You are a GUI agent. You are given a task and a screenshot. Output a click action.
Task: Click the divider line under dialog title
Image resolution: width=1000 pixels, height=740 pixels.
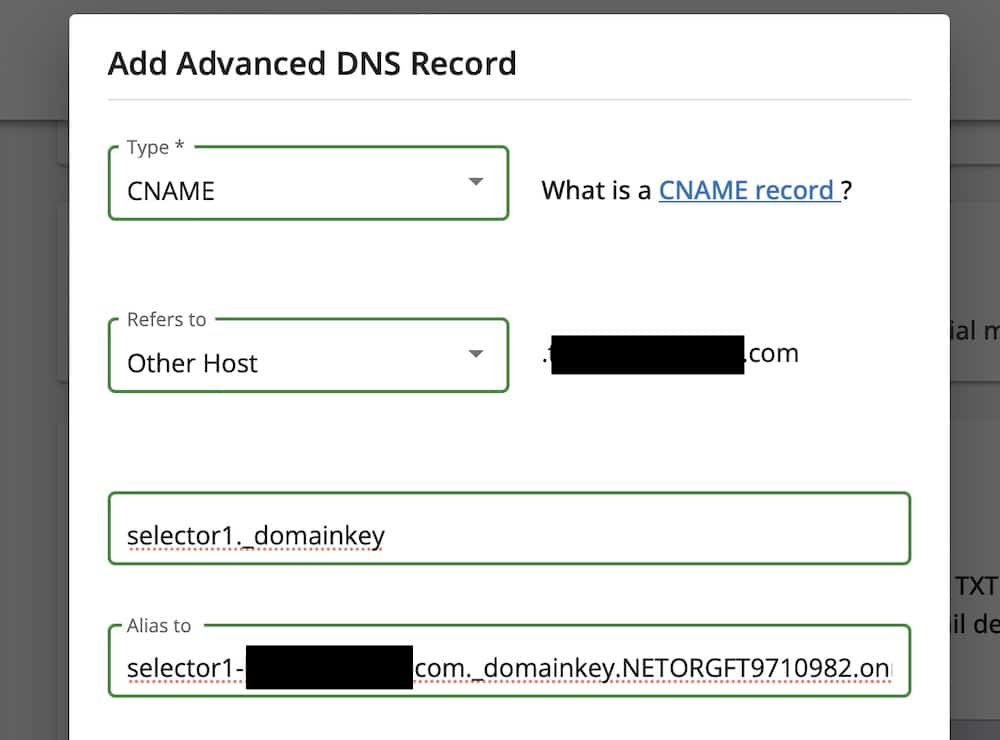[508, 100]
